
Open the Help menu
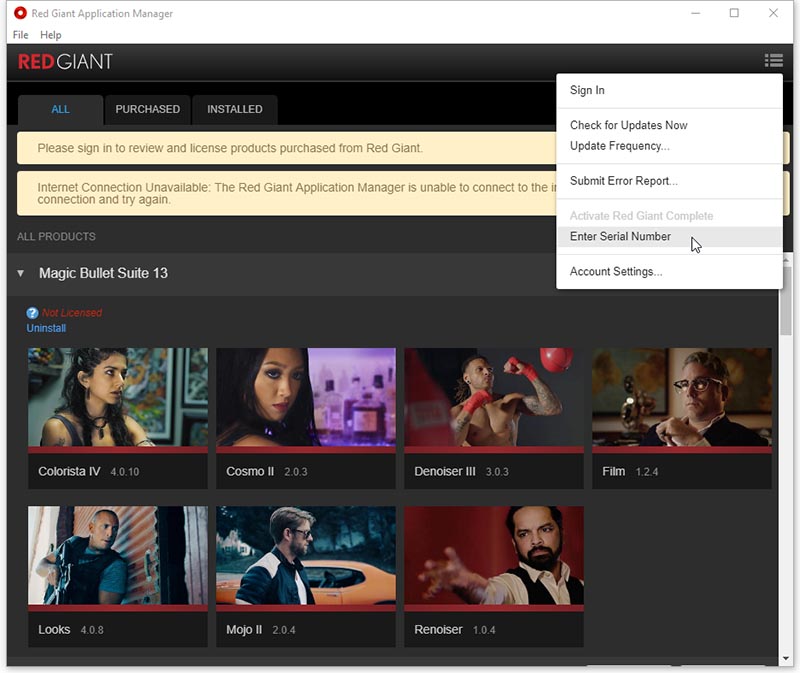(x=51, y=35)
